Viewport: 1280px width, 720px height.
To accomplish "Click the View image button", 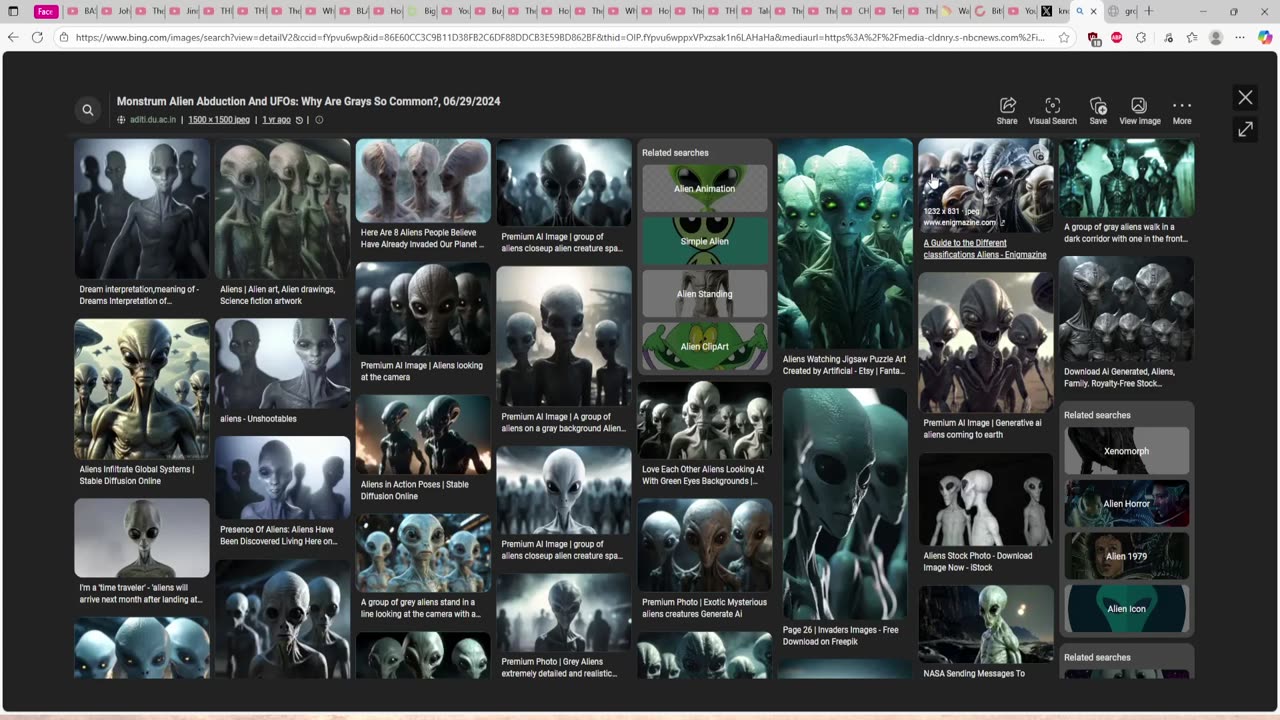I will click(1139, 111).
